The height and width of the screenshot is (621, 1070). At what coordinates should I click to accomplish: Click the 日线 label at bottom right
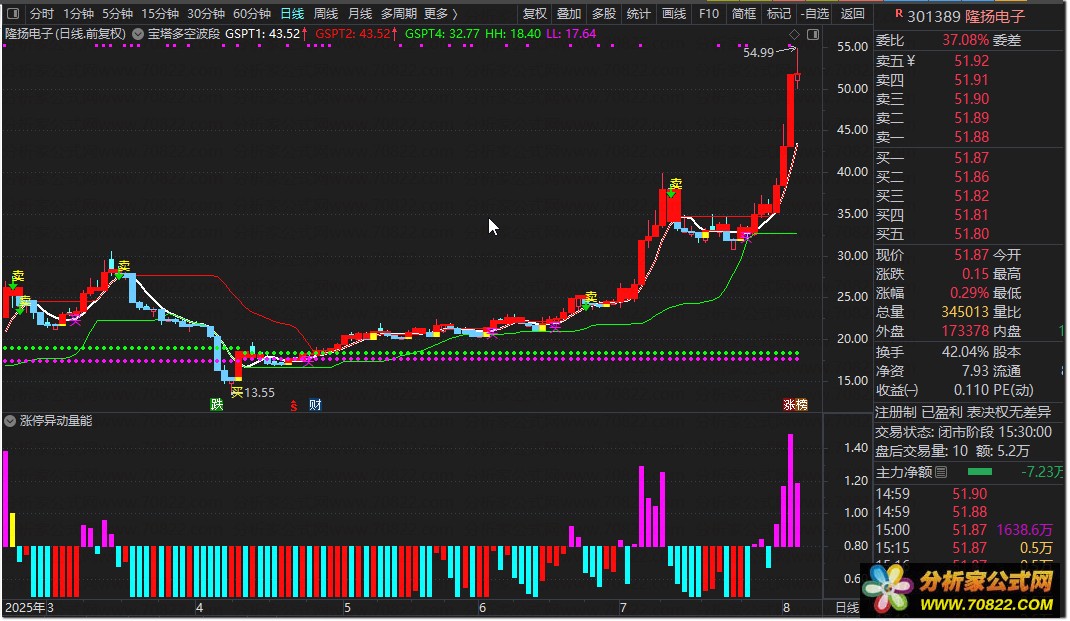point(847,607)
